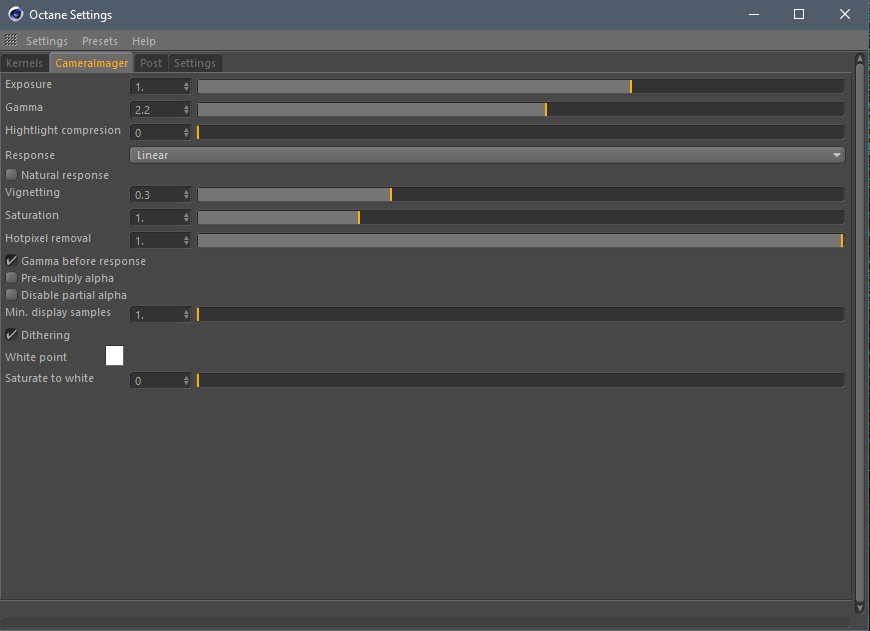Viewport: 870px width, 631px height.
Task: Click the Saturate to white value field
Action: click(156, 381)
